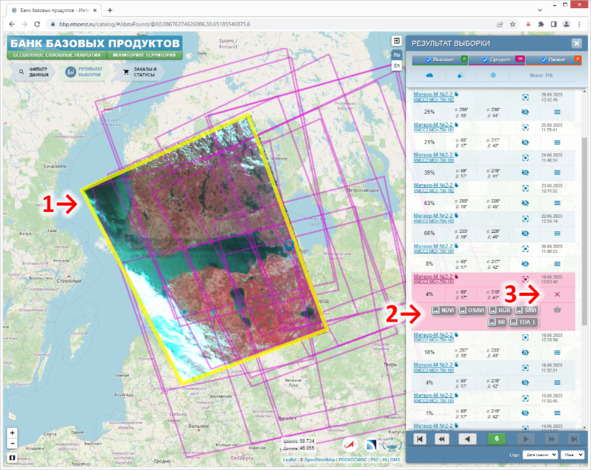The width and height of the screenshot is (591, 470).
Task: Click results list vertical scrollbar
Action: pyautogui.click(x=584, y=231)
